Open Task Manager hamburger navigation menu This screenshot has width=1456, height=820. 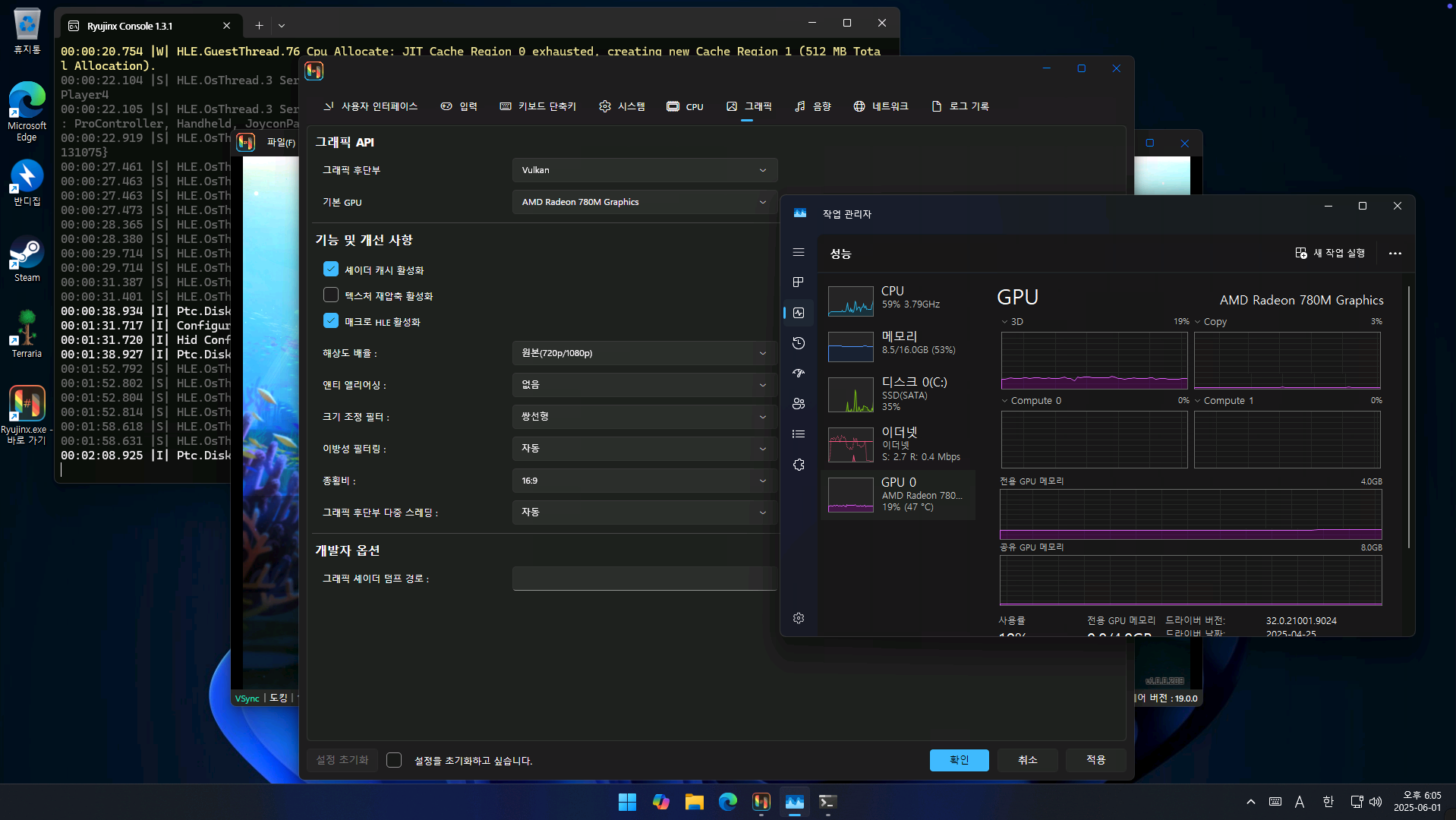[x=799, y=252]
